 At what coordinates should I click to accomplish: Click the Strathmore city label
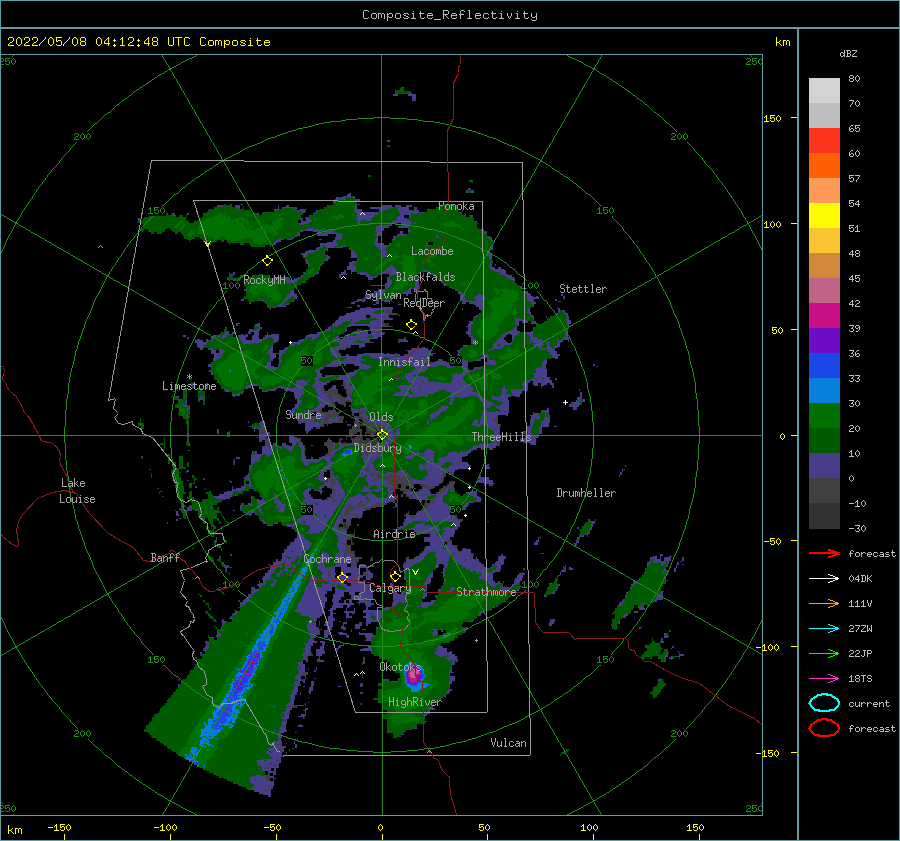coord(486,592)
